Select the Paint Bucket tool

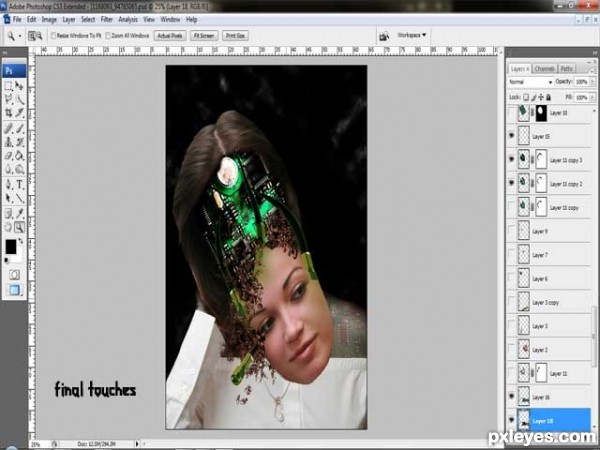(20, 155)
